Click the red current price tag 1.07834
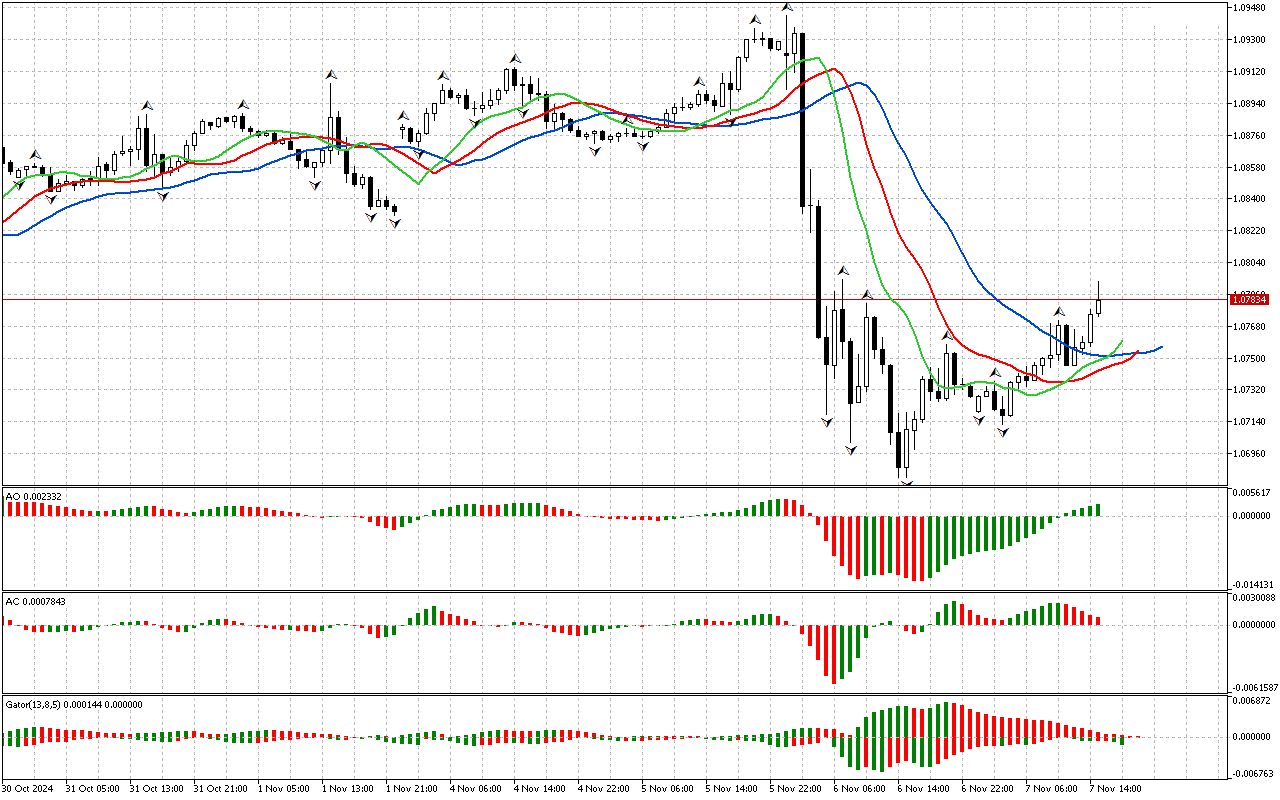Screen dimensions: 1280x800 coord(1249,299)
